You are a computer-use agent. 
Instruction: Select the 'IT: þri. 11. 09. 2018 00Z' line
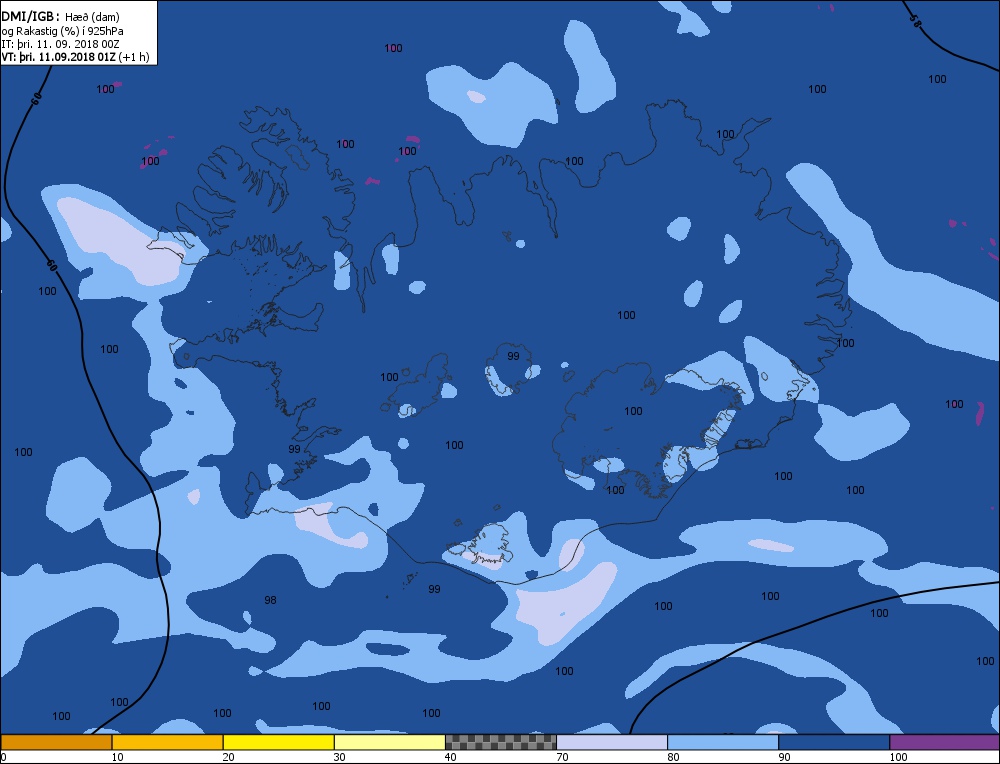coord(61,44)
